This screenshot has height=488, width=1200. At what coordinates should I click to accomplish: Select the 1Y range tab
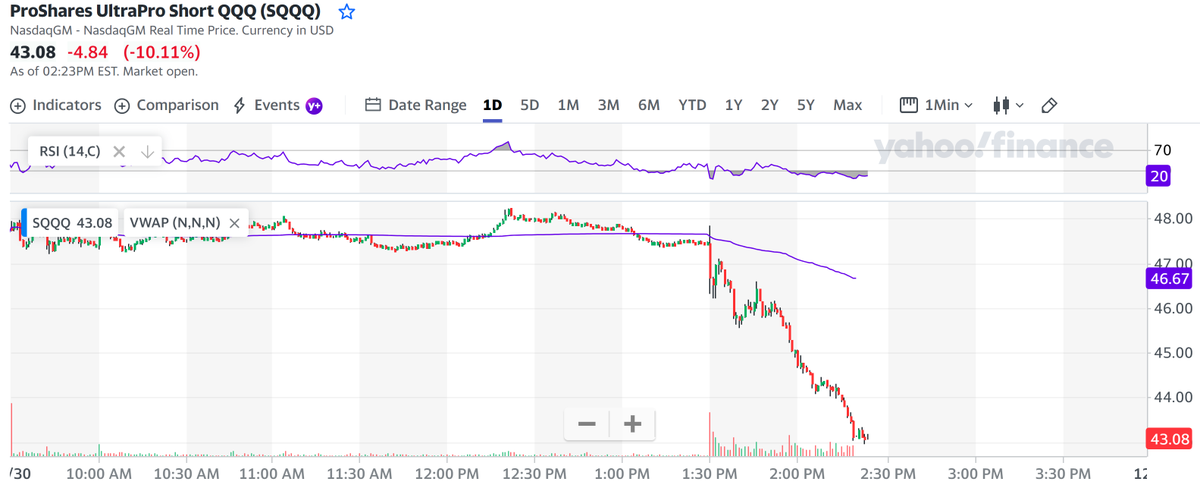734,105
